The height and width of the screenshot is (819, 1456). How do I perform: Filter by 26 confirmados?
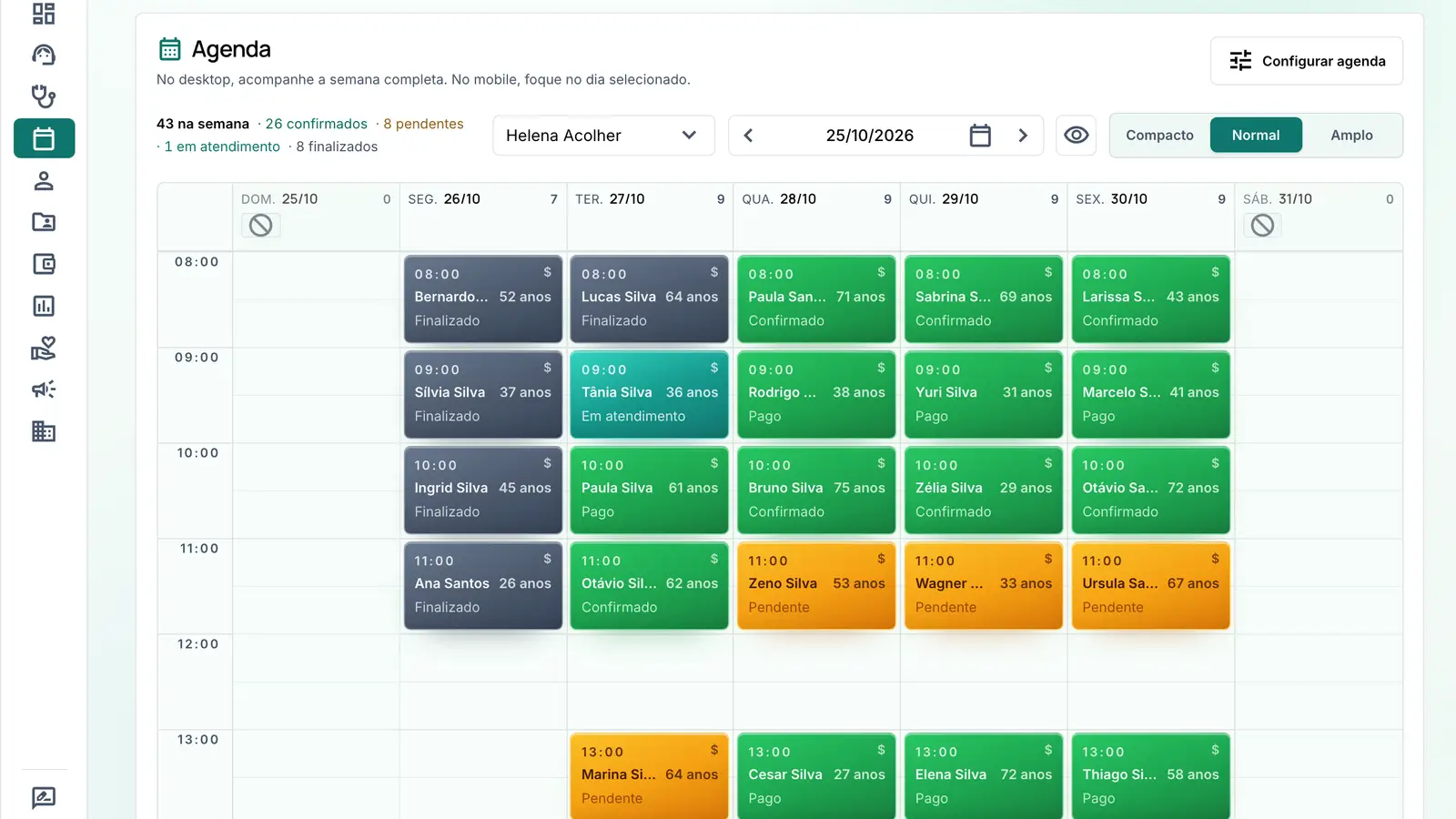pyautogui.click(x=316, y=124)
